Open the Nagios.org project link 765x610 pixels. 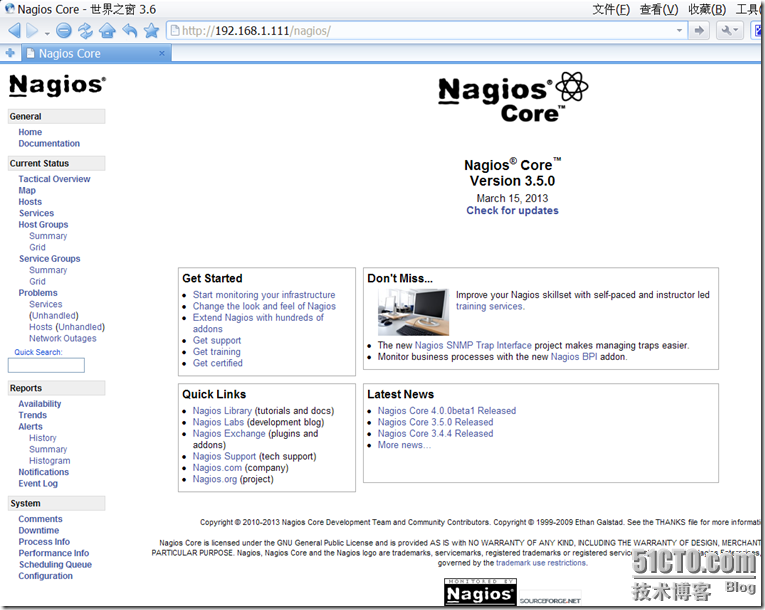pos(215,479)
